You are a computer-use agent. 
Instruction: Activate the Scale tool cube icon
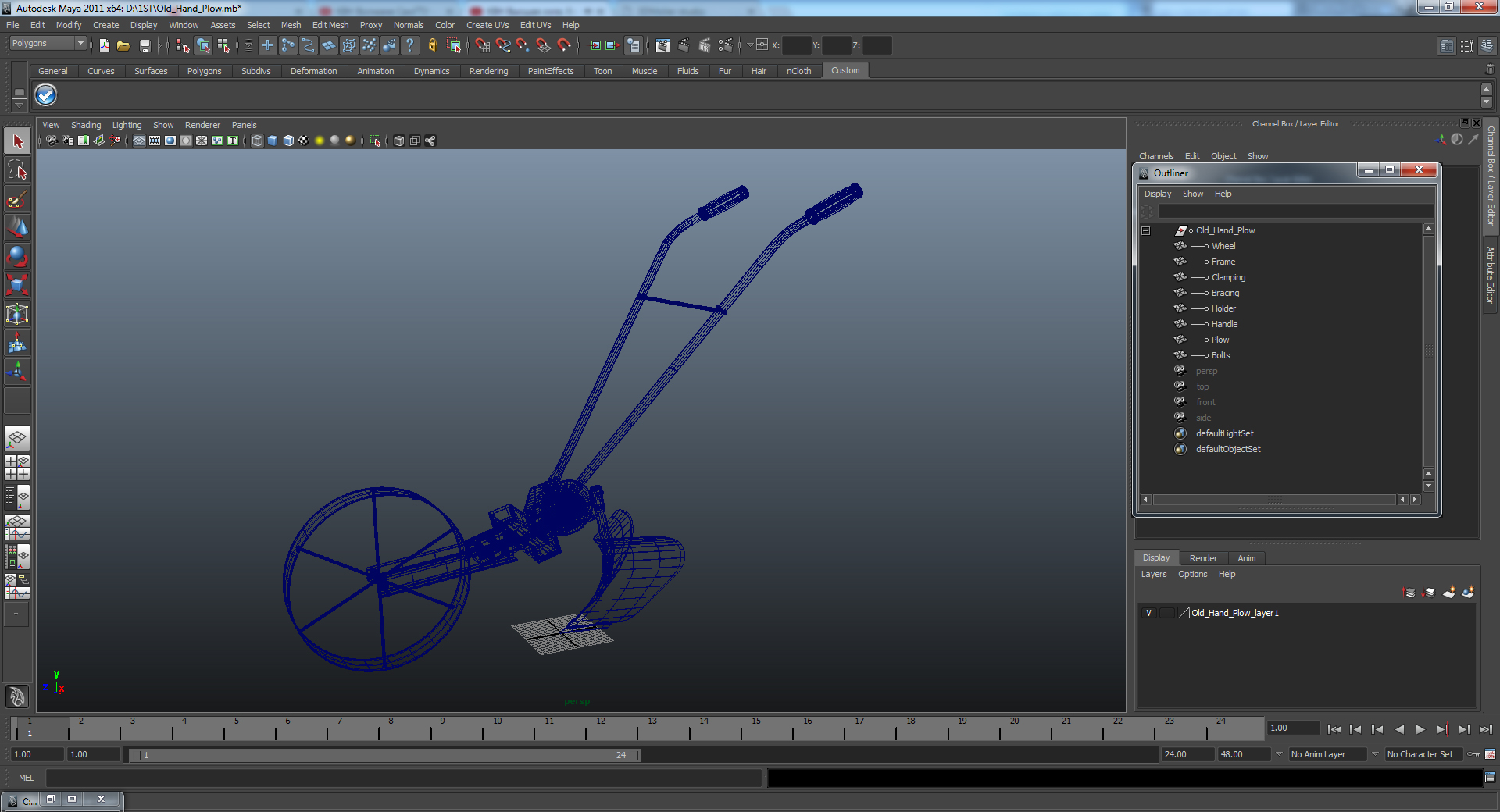point(17,284)
